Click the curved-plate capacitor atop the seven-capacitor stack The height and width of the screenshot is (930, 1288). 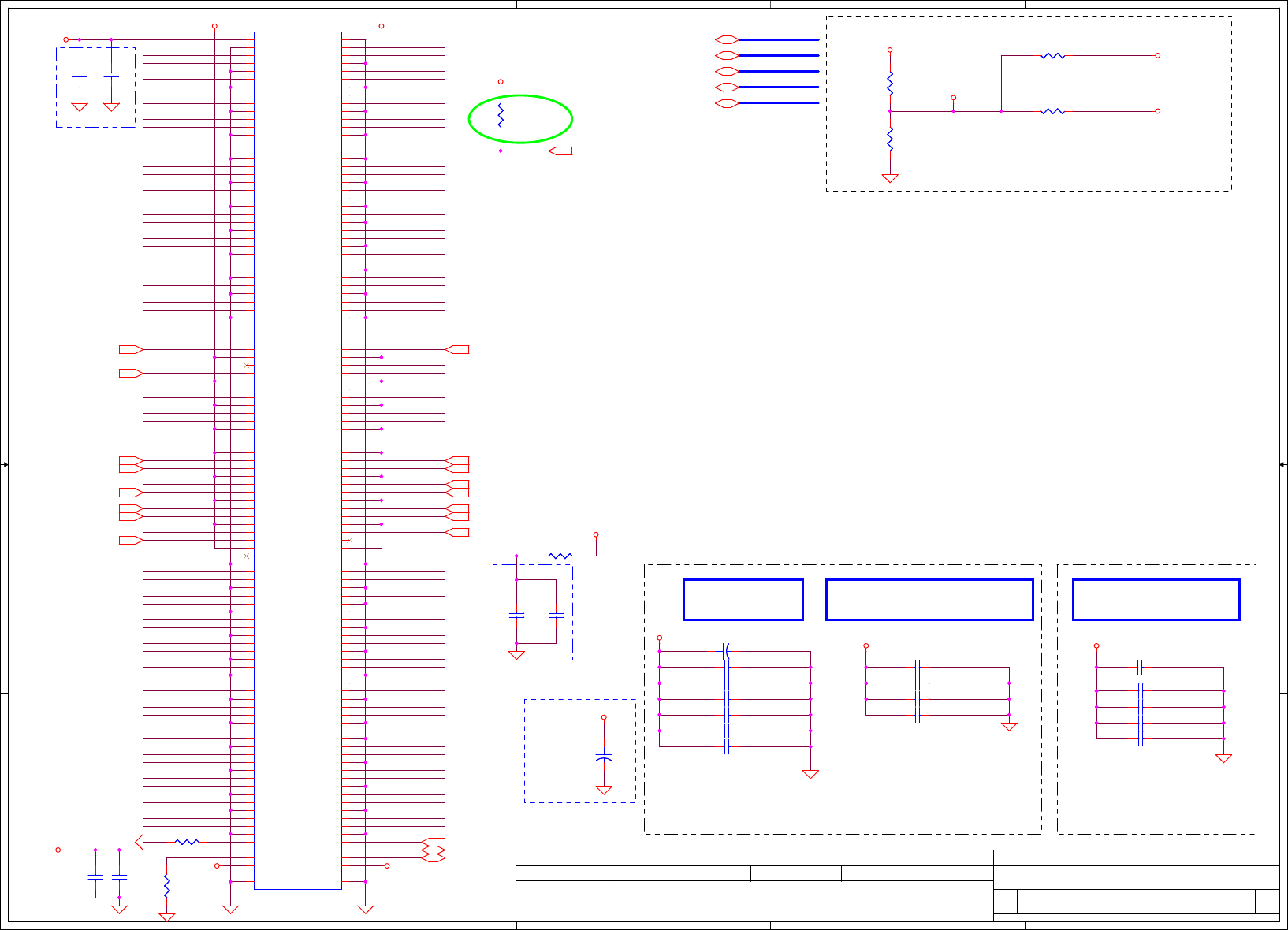727,651
